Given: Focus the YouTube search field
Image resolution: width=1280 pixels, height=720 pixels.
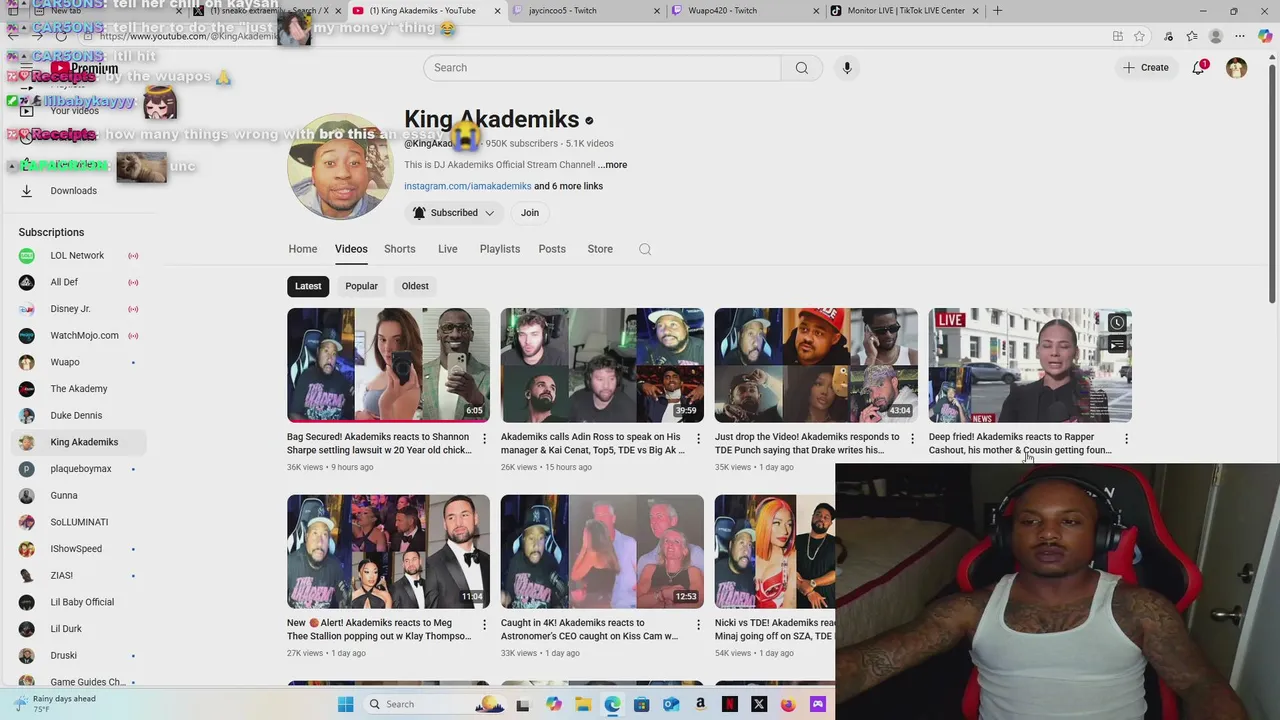Looking at the screenshot, I should click(x=602, y=68).
